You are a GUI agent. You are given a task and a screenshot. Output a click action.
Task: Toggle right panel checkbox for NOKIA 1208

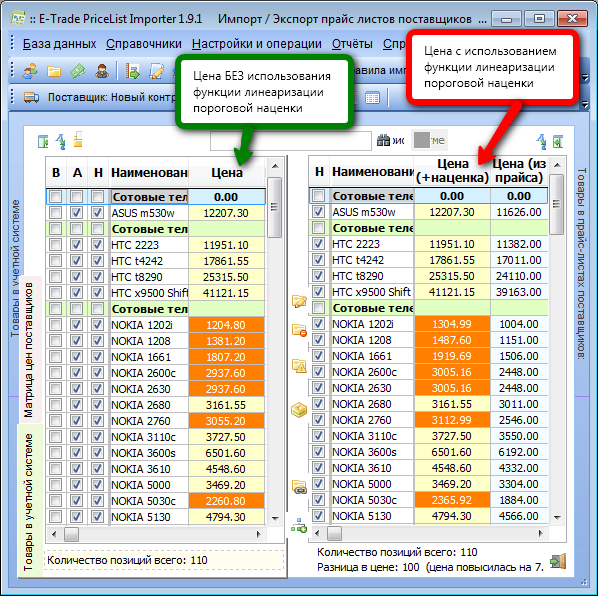[x=318, y=339]
